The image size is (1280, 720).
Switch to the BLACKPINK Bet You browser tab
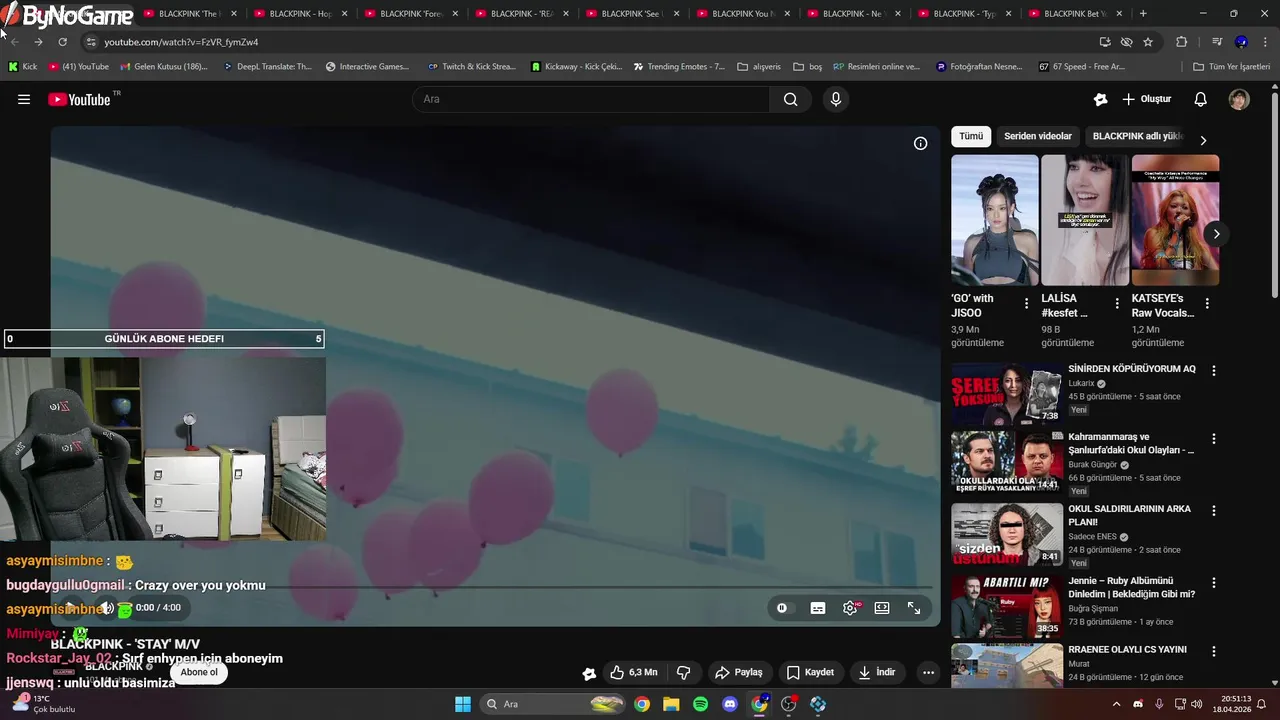(x=1074, y=14)
